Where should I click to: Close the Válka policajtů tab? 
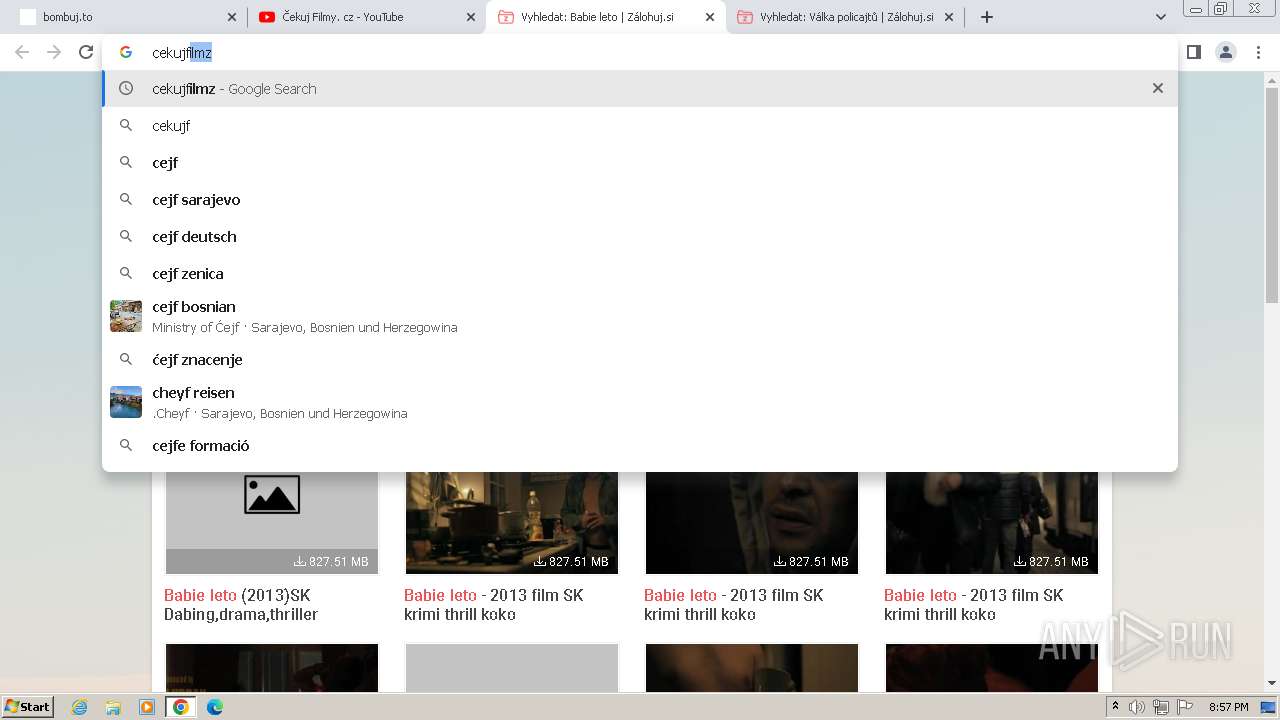coord(950,17)
